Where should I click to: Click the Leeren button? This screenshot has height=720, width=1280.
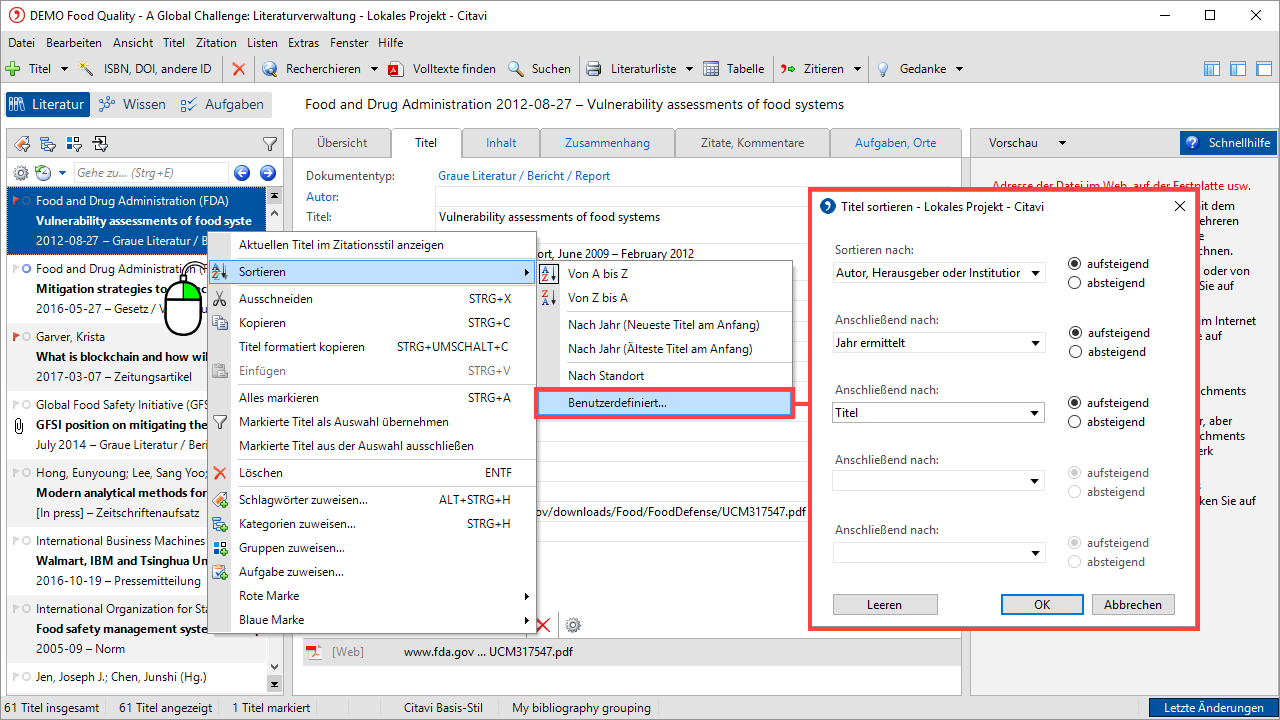coord(884,605)
